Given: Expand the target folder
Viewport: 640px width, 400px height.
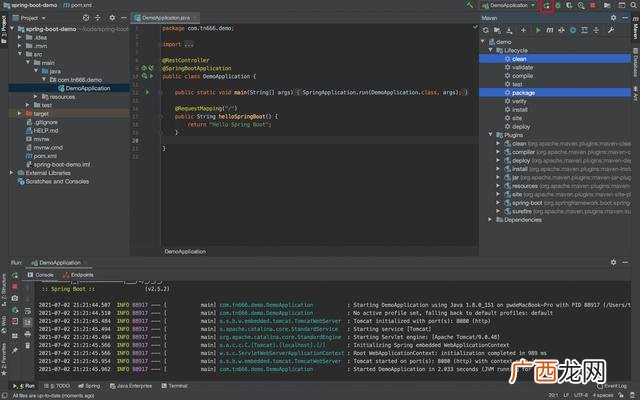Looking at the screenshot, I should 19,113.
